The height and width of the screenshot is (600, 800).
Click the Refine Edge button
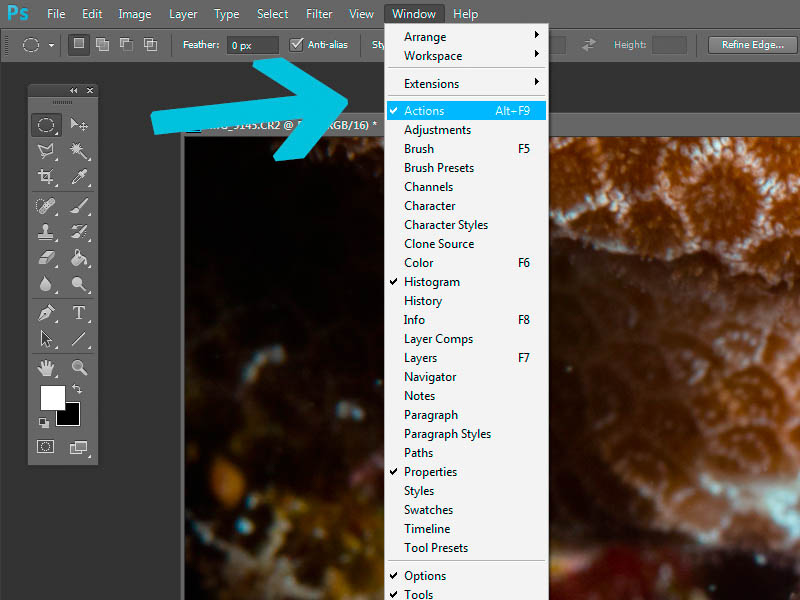[753, 45]
